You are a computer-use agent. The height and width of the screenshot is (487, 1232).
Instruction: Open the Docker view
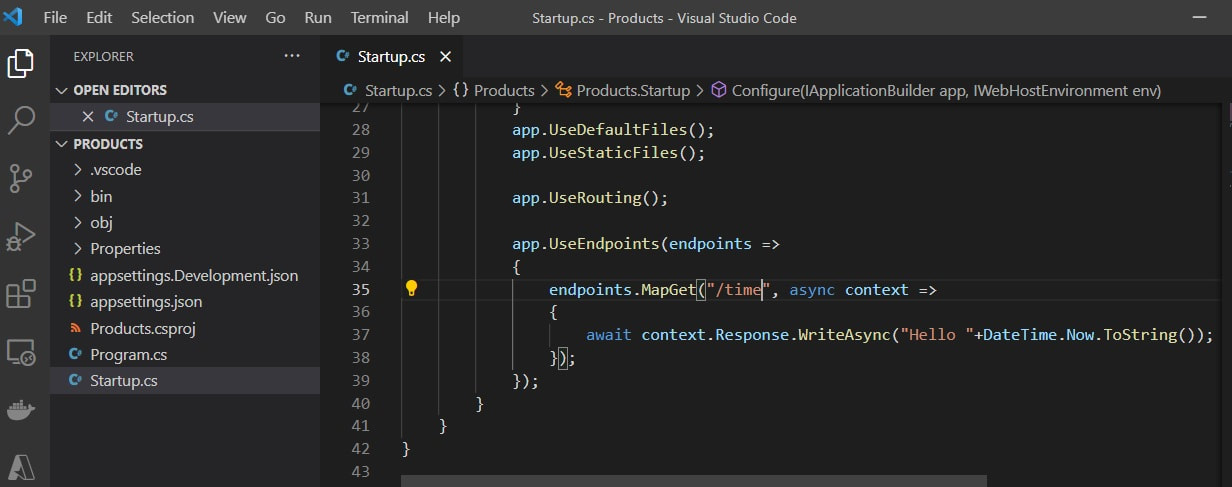(x=21, y=410)
